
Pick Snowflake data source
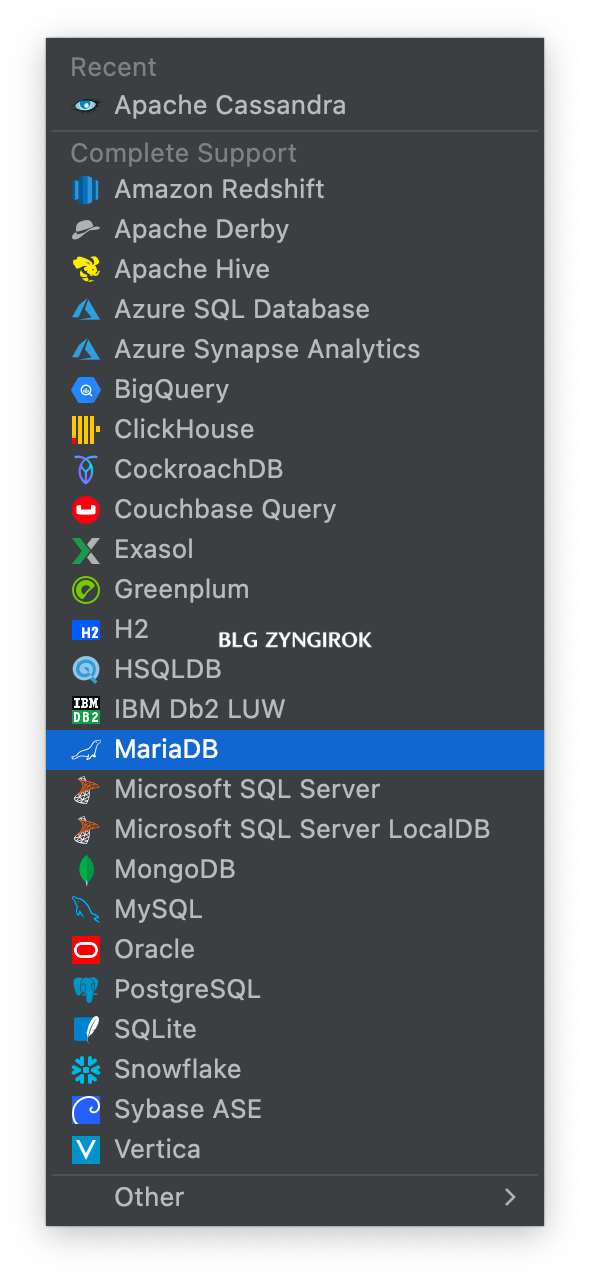click(x=295, y=1069)
